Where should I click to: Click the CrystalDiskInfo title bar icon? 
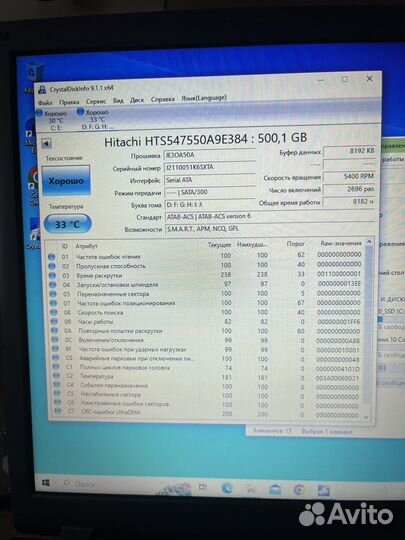(42, 90)
